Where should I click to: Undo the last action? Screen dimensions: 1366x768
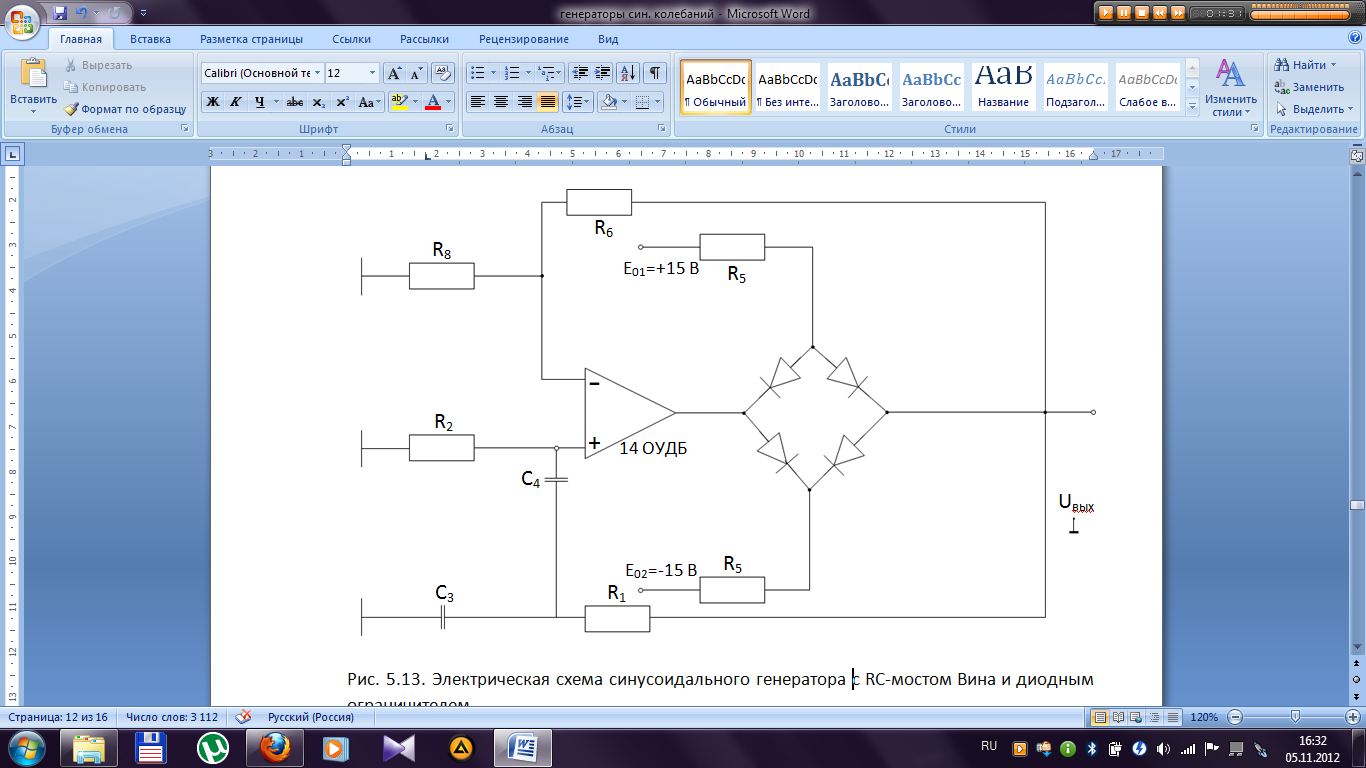click(84, 14)
